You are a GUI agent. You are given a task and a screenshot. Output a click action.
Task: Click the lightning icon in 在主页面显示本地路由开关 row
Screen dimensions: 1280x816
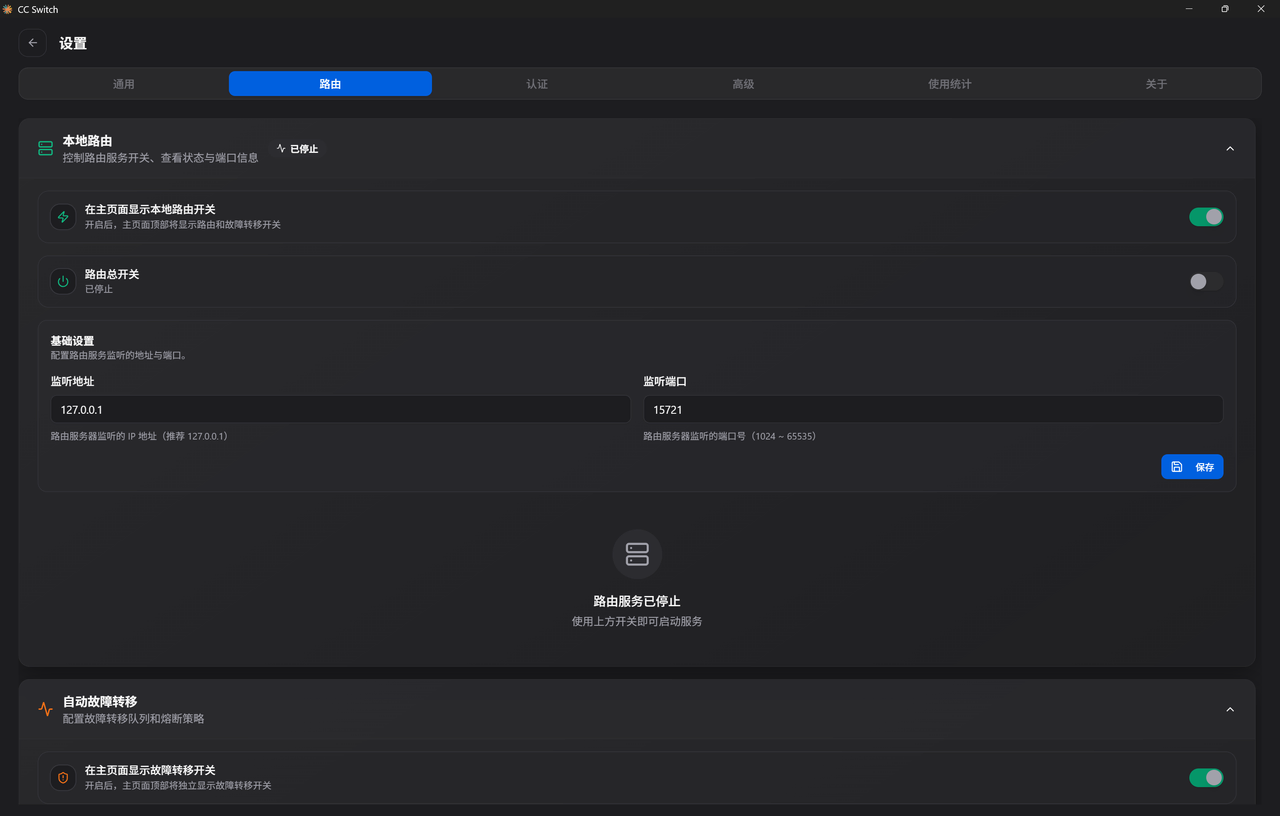(63, 217)
